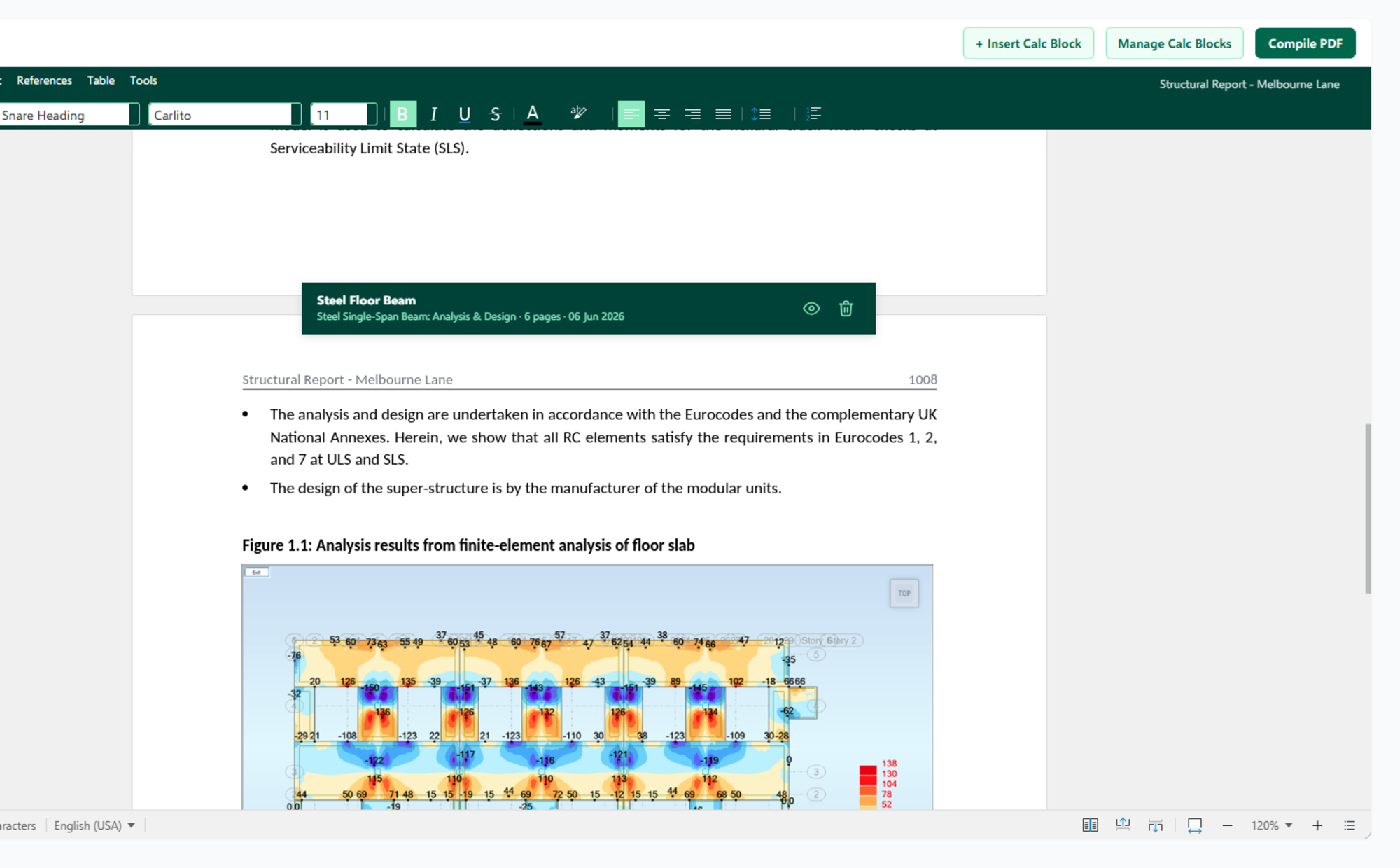The height and width of the screenshot is (868, 1400).
Task: Click the status bar list options icon
Action: click(1350, 825)
